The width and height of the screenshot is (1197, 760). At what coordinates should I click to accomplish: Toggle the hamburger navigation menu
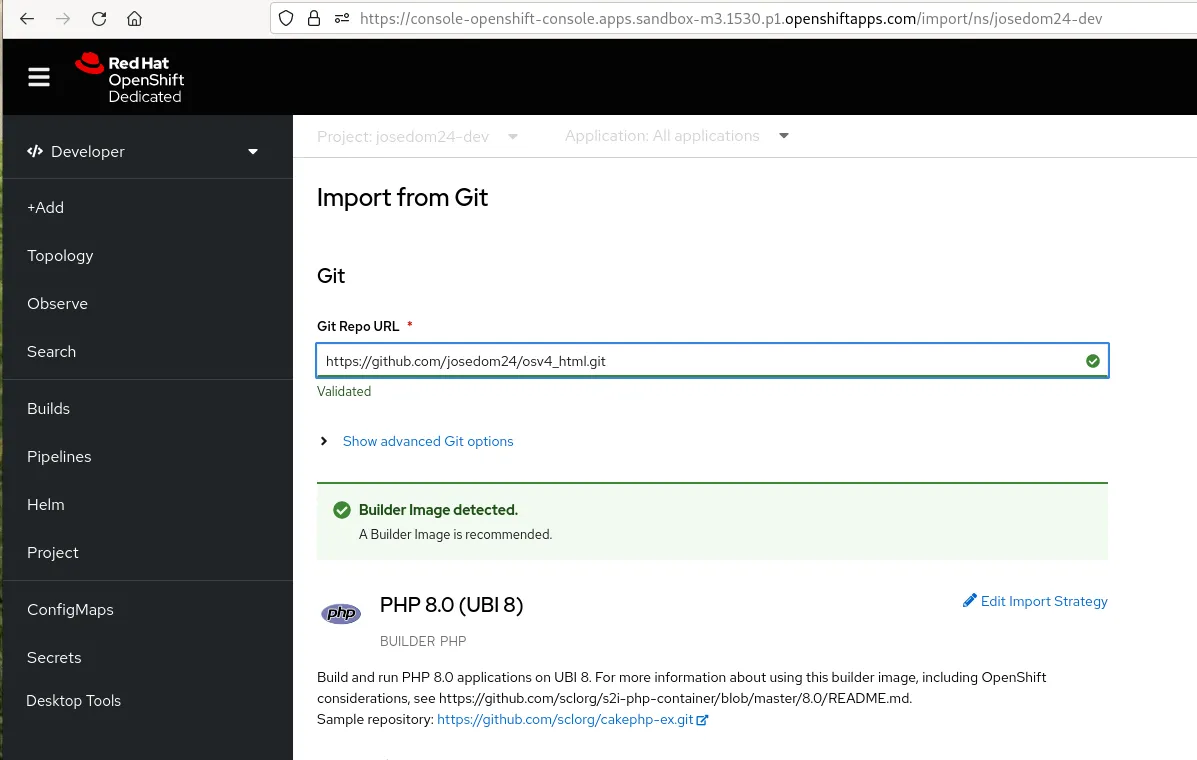click(39, 77)
